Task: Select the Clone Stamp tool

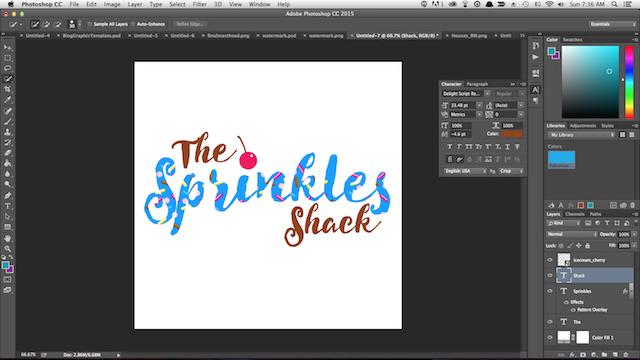Action: pos(7,132)
